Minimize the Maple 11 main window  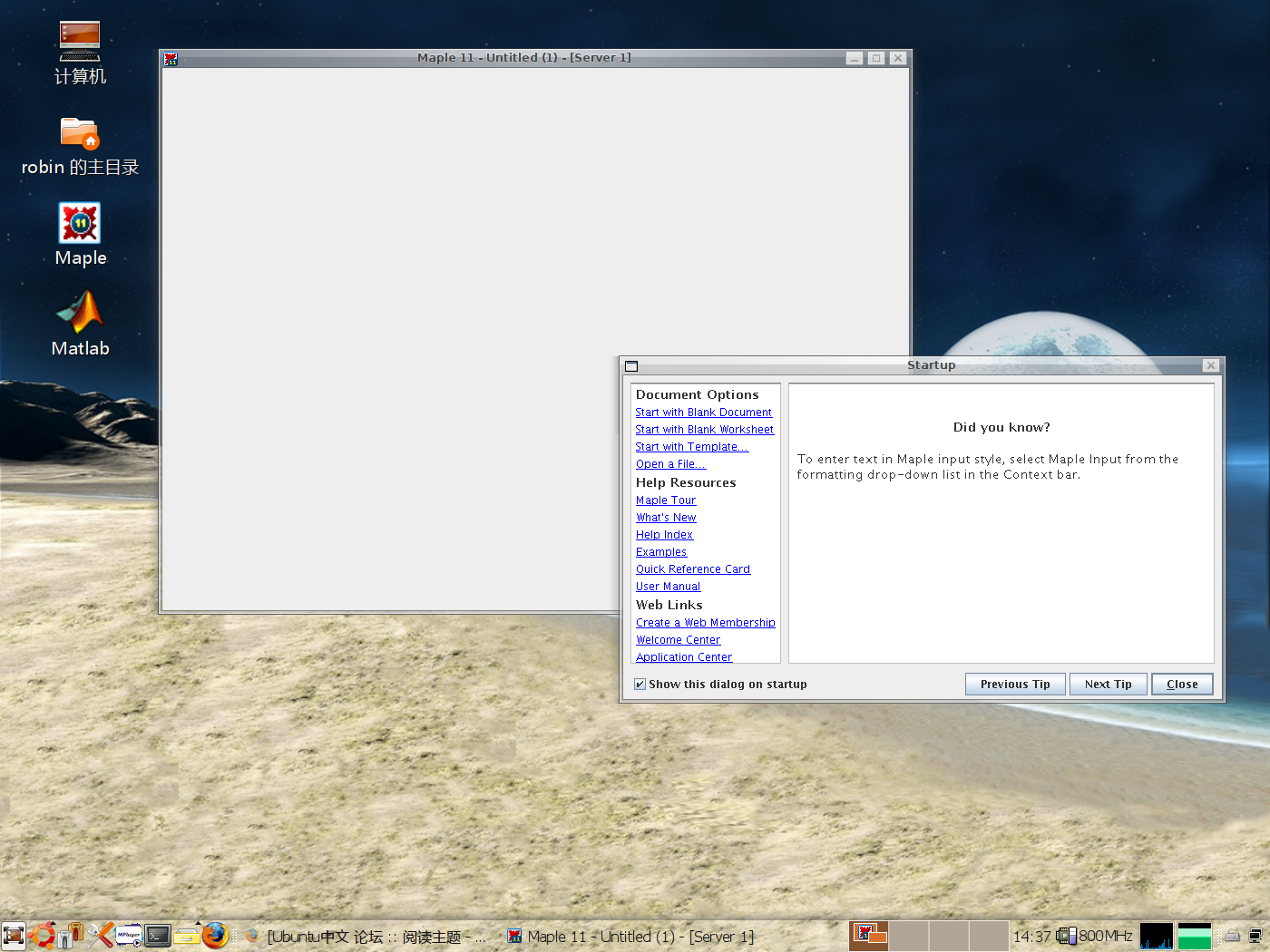click(x=855, y=58)
